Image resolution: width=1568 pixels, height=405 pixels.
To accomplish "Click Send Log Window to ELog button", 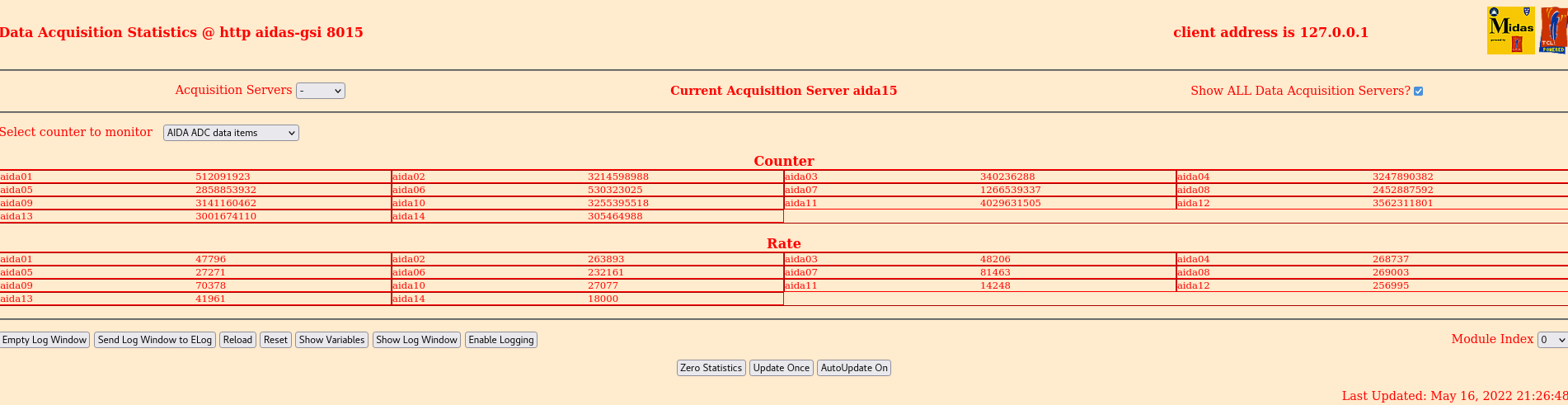I will point(155,340).
